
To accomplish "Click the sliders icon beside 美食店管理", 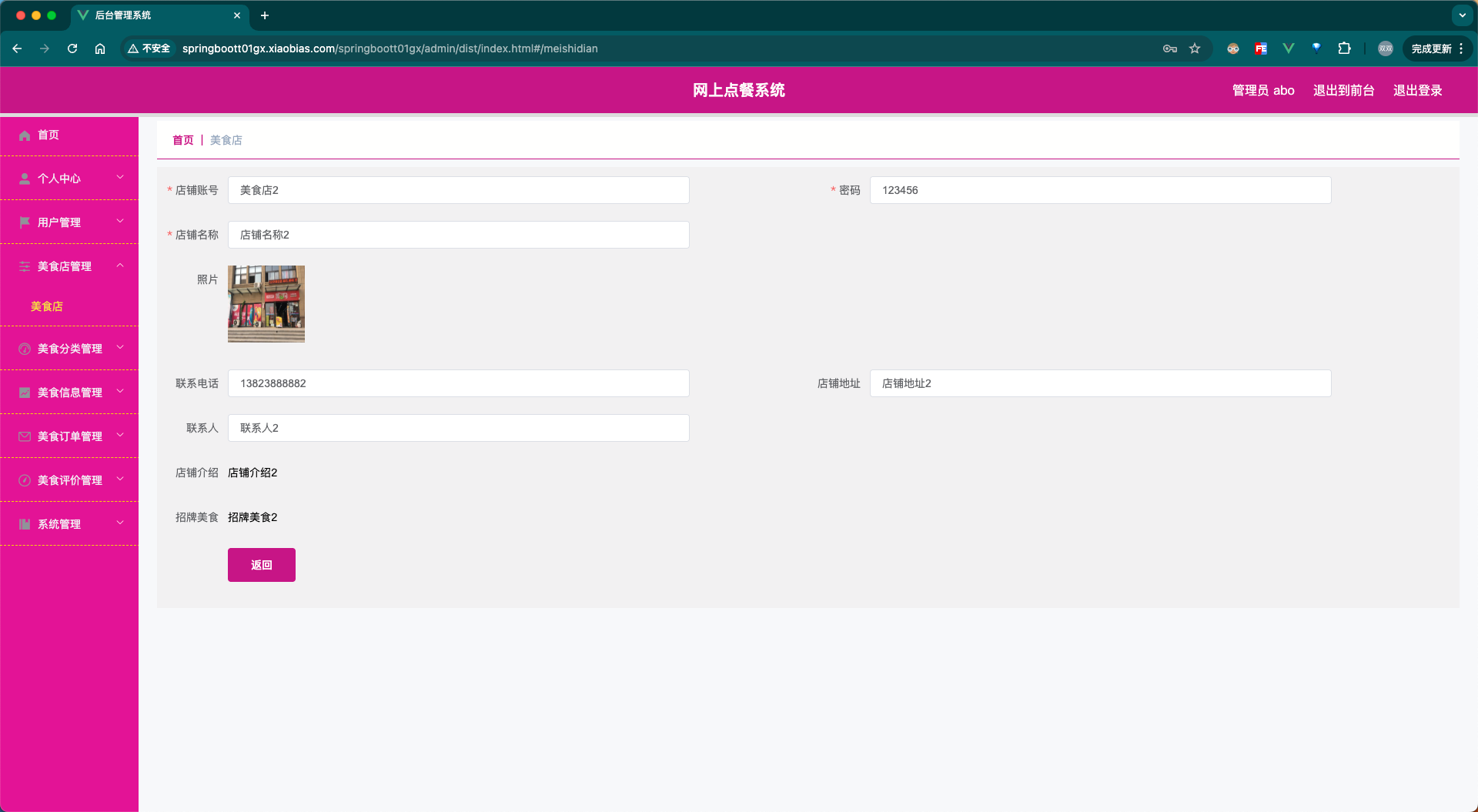I will 25,266.
